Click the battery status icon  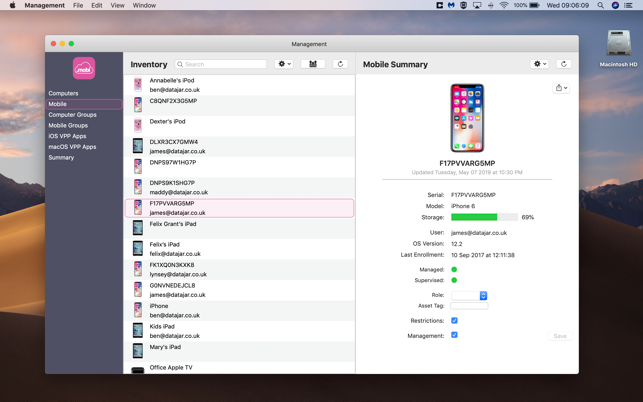534,5
